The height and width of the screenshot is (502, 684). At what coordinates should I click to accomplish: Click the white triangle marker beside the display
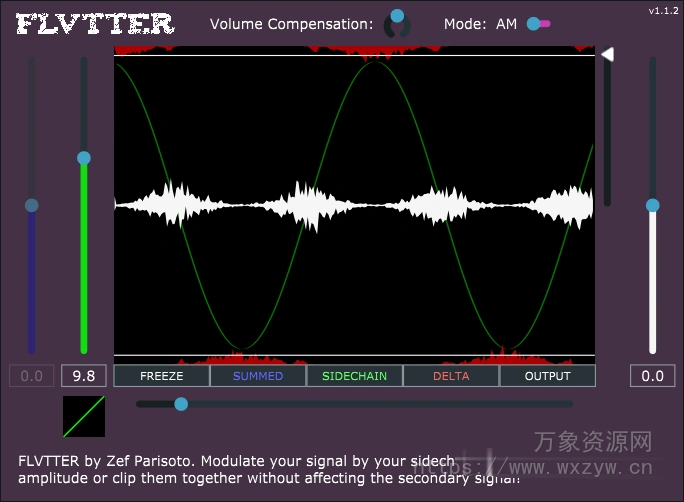tap(607, 54)
